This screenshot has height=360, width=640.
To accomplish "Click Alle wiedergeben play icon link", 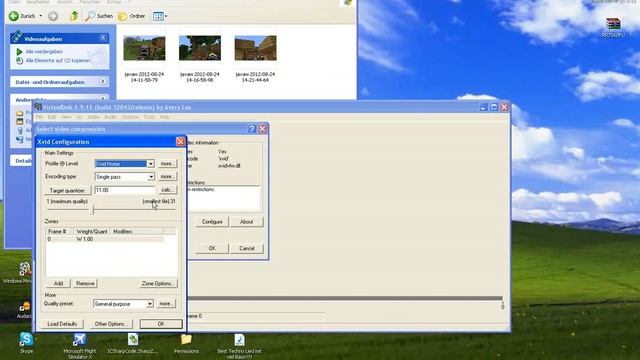I will click(x=40, y=51).
